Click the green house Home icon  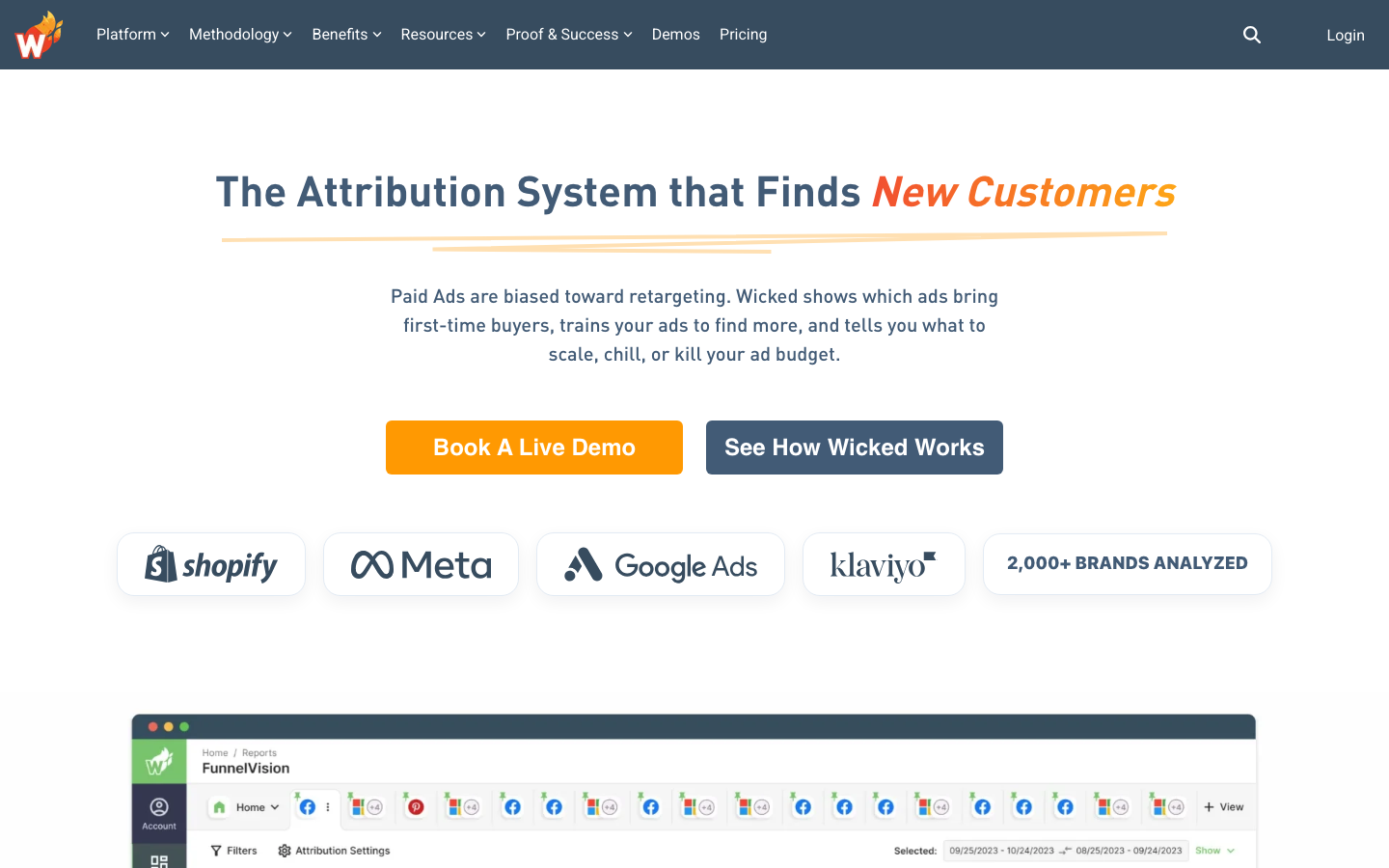219,807
